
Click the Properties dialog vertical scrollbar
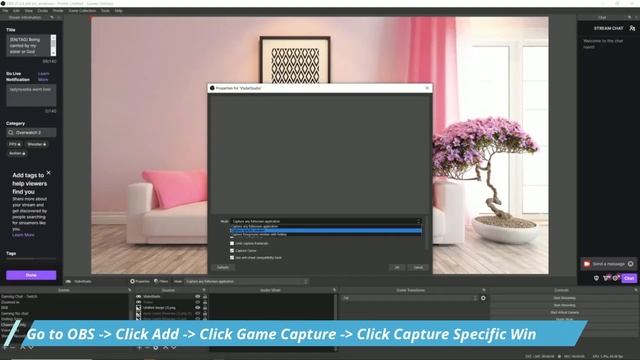427,233
